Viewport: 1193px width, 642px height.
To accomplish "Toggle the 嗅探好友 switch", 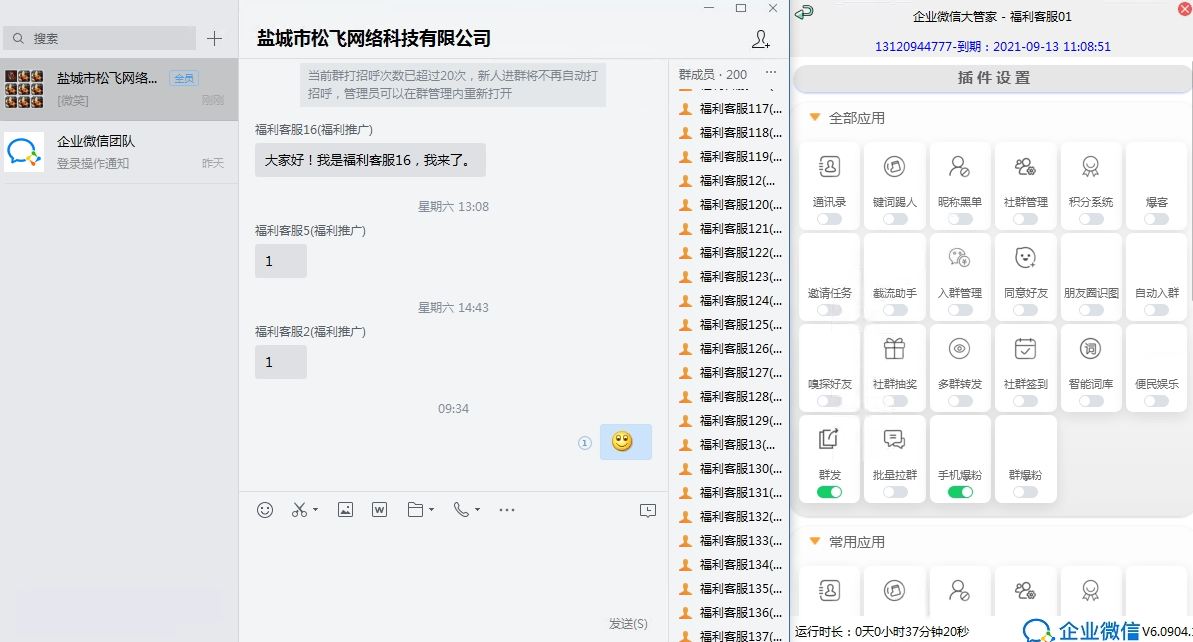I will point(829,401).
